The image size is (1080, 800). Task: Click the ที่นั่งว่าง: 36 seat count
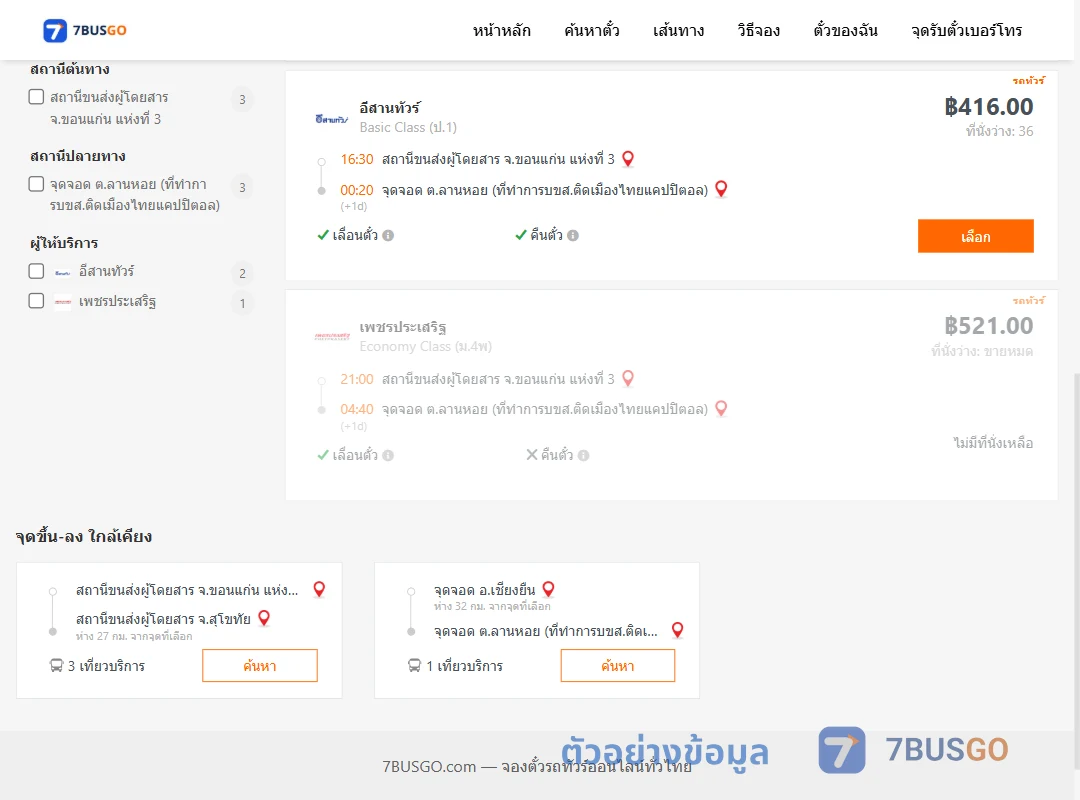coord(999,131)
